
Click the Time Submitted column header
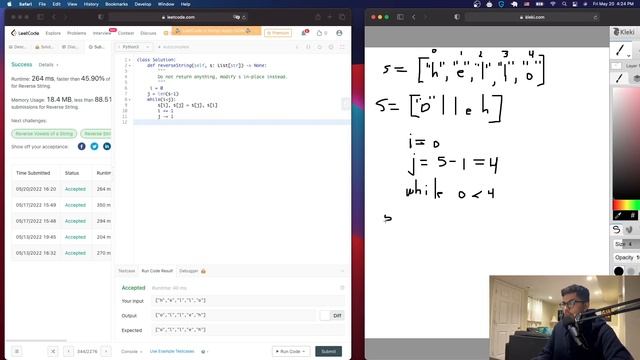[x=33, y=173]
